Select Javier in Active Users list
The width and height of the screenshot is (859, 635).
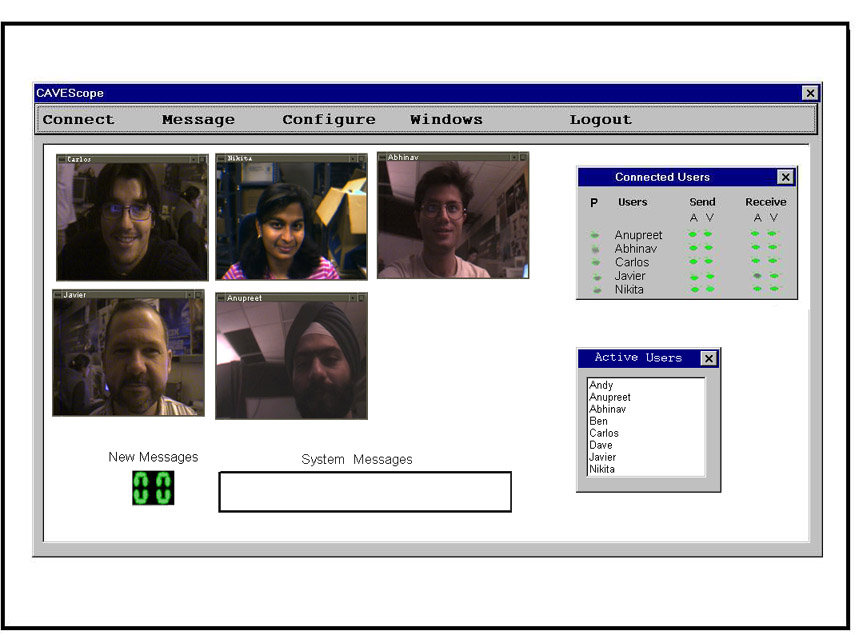click(x=603, y=457)
